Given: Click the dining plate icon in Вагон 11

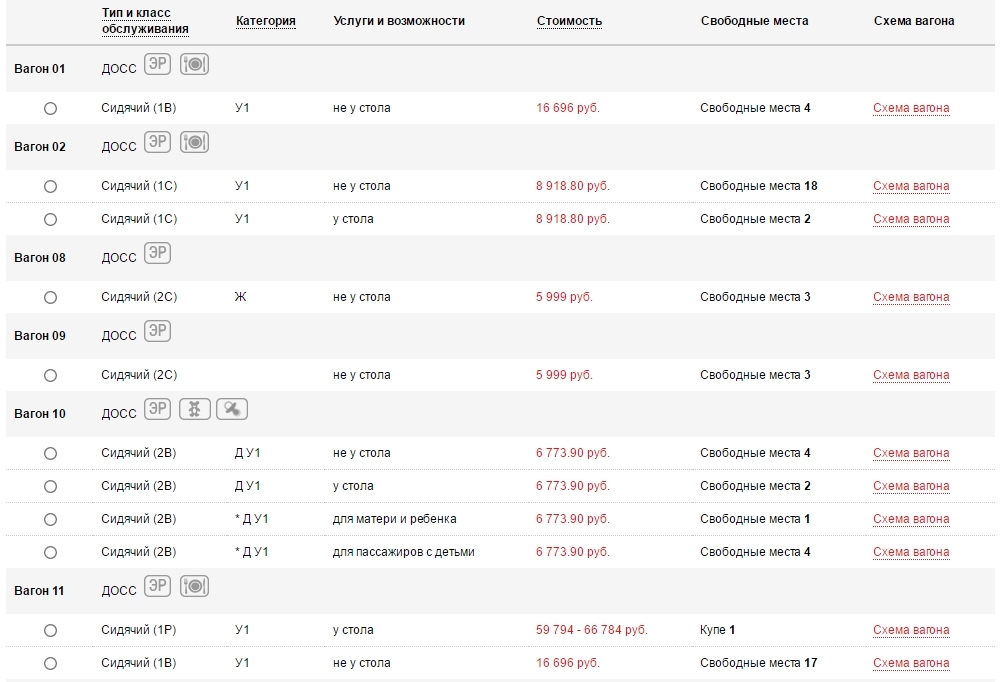Looking at the screenshot, I should [x=194, y=587].
